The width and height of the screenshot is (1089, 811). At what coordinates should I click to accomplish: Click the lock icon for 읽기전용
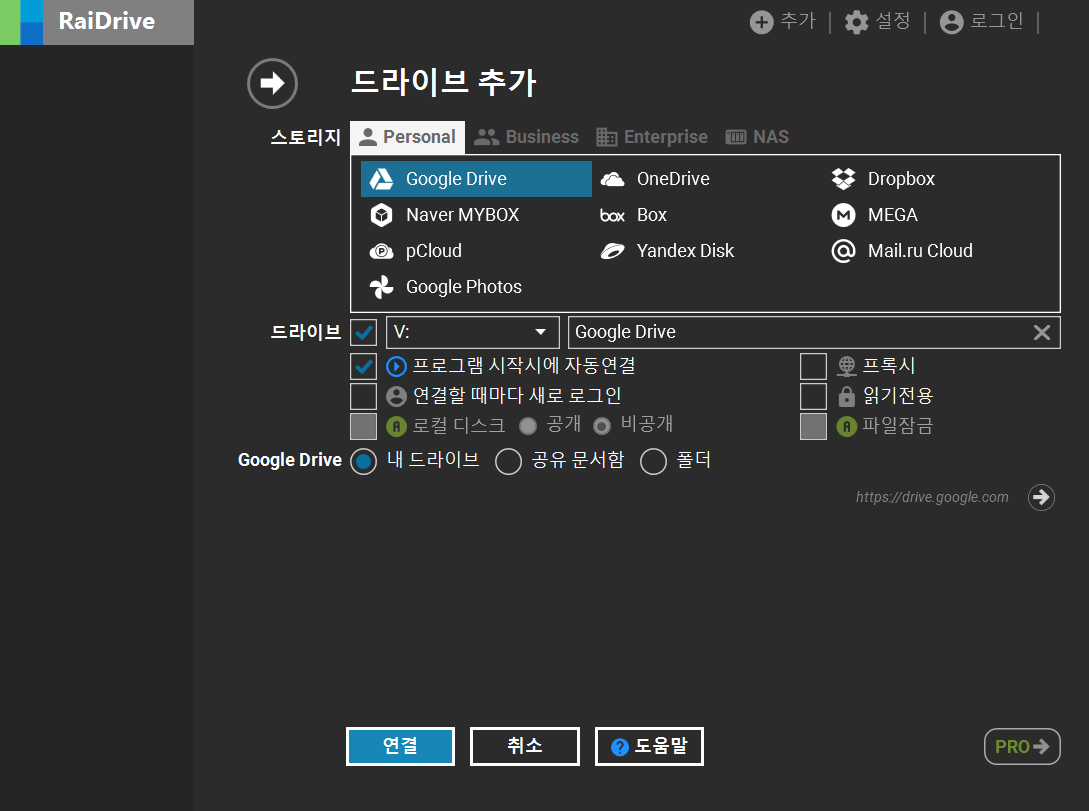846,396
